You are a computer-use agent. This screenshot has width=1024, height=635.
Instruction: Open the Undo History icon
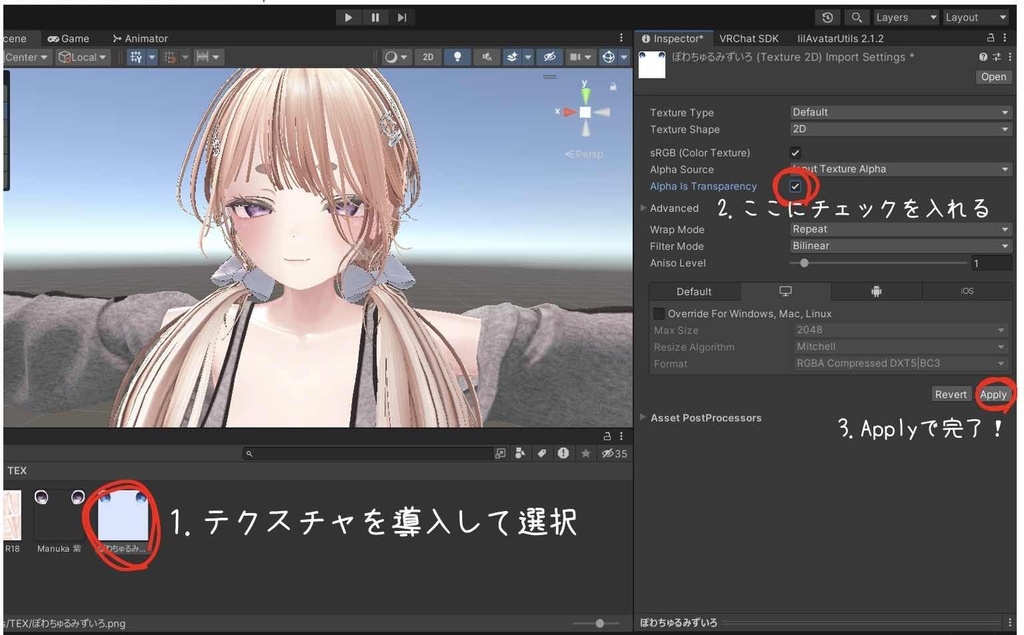(x=827, y=18)
